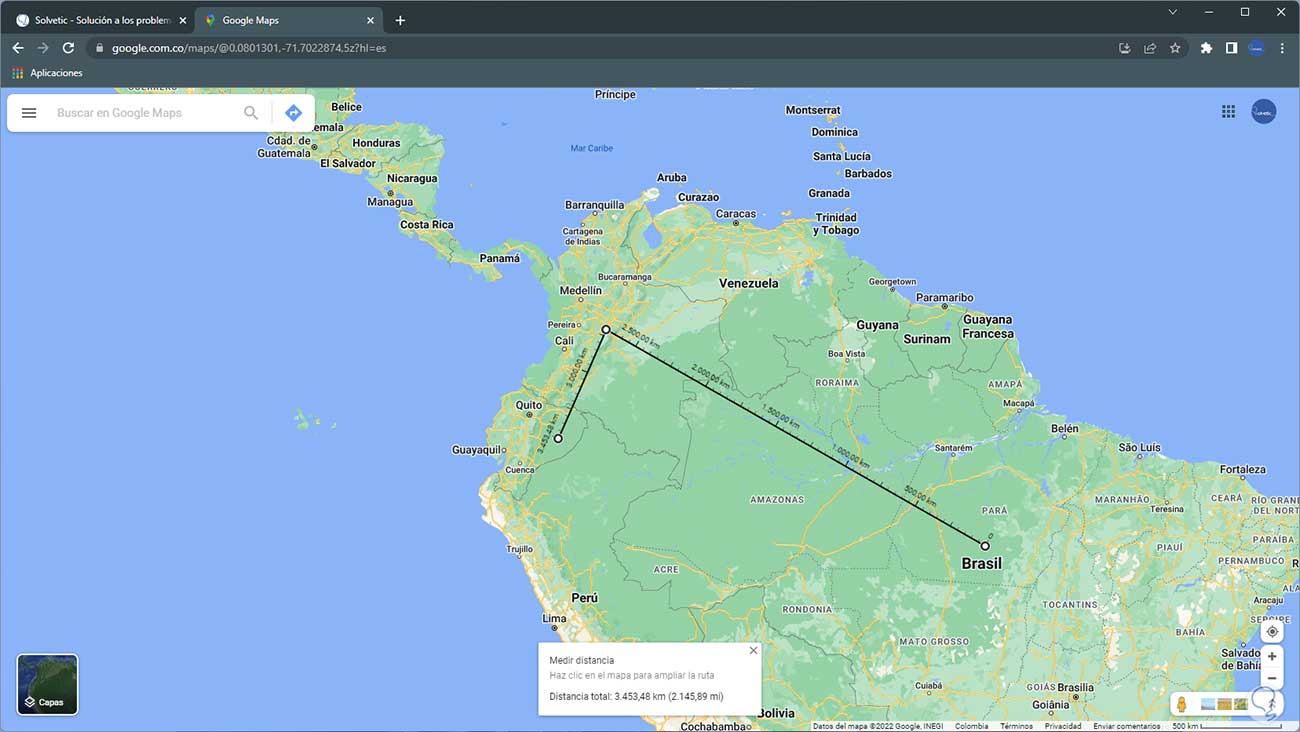Zoom out of the map
Viewport: 1300px width, 732px height.
click(x=1272, y=679)
